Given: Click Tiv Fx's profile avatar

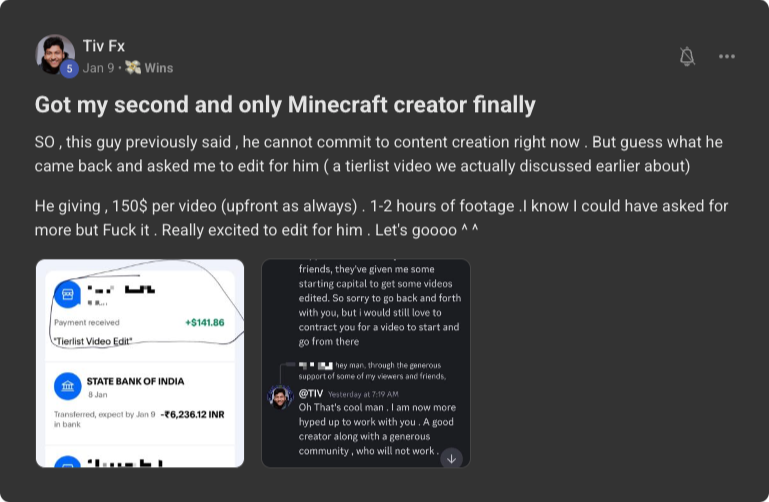Looking at the screenshot, I should point(54,54).
